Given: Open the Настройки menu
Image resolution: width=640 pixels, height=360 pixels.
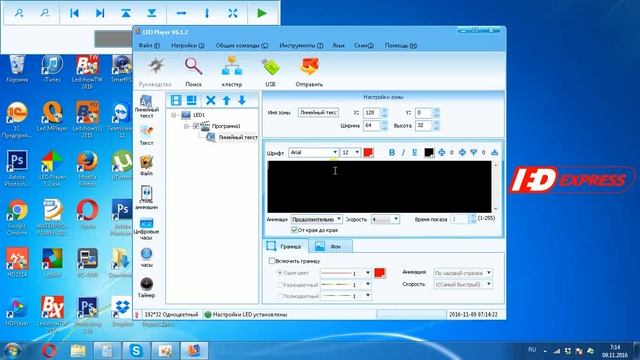Looking at the screenshot, I should pyautogui.click(x=187, y=46).
